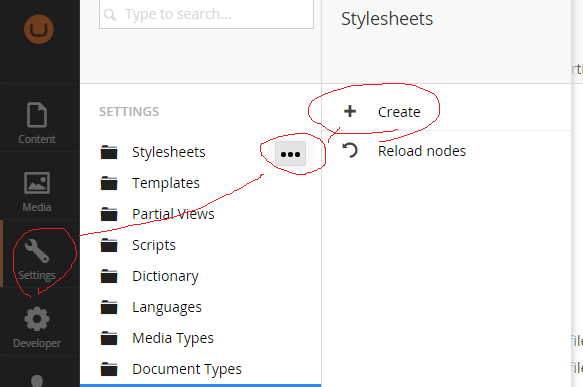
Task: Click the Create plus icon
Action: pos(350,111)
